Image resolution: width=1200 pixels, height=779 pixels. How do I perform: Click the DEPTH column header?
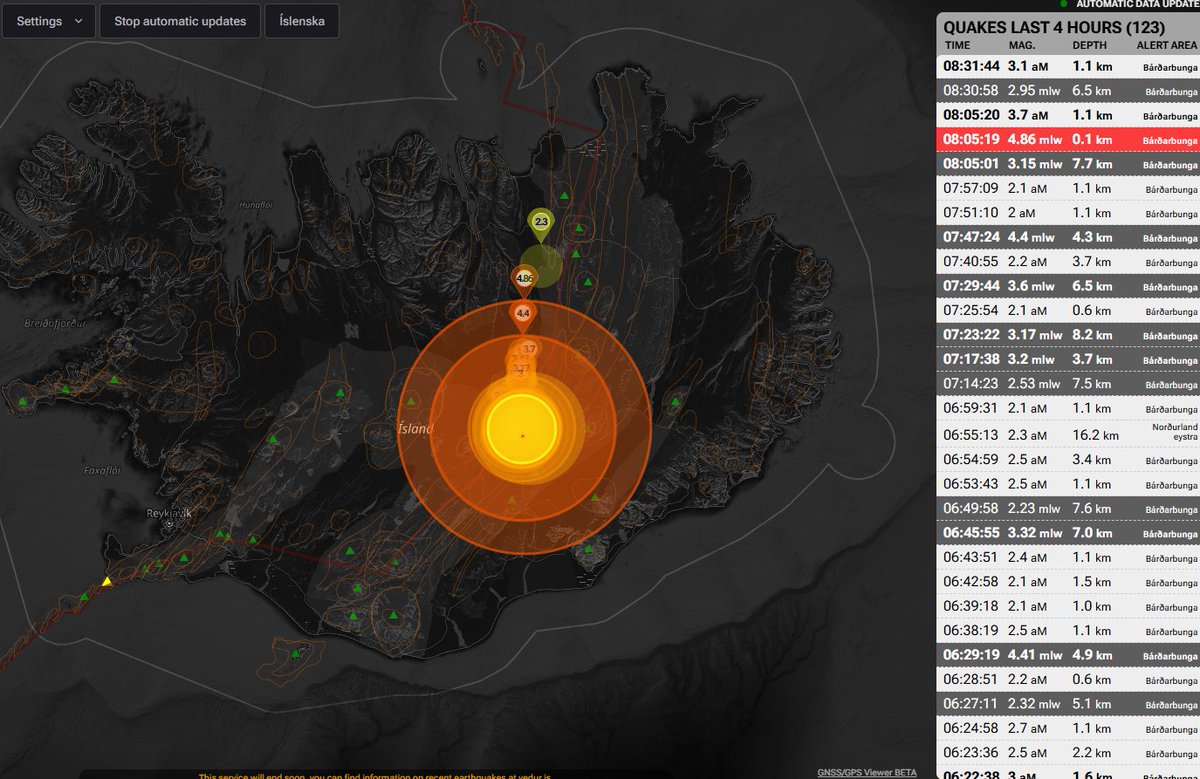click(1090, 46)
